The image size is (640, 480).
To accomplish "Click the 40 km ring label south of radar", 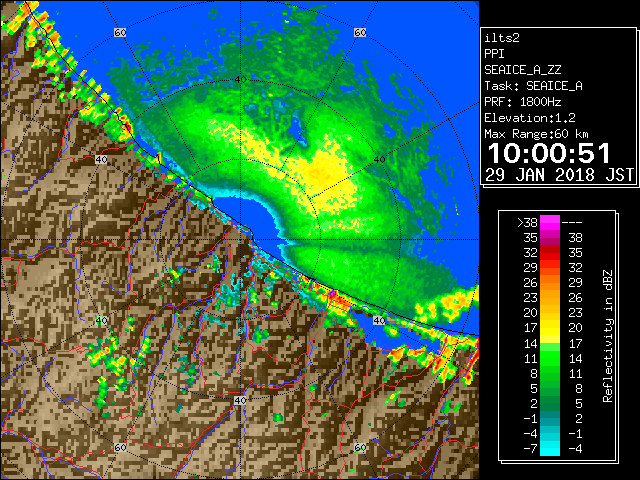I will 240,400.
